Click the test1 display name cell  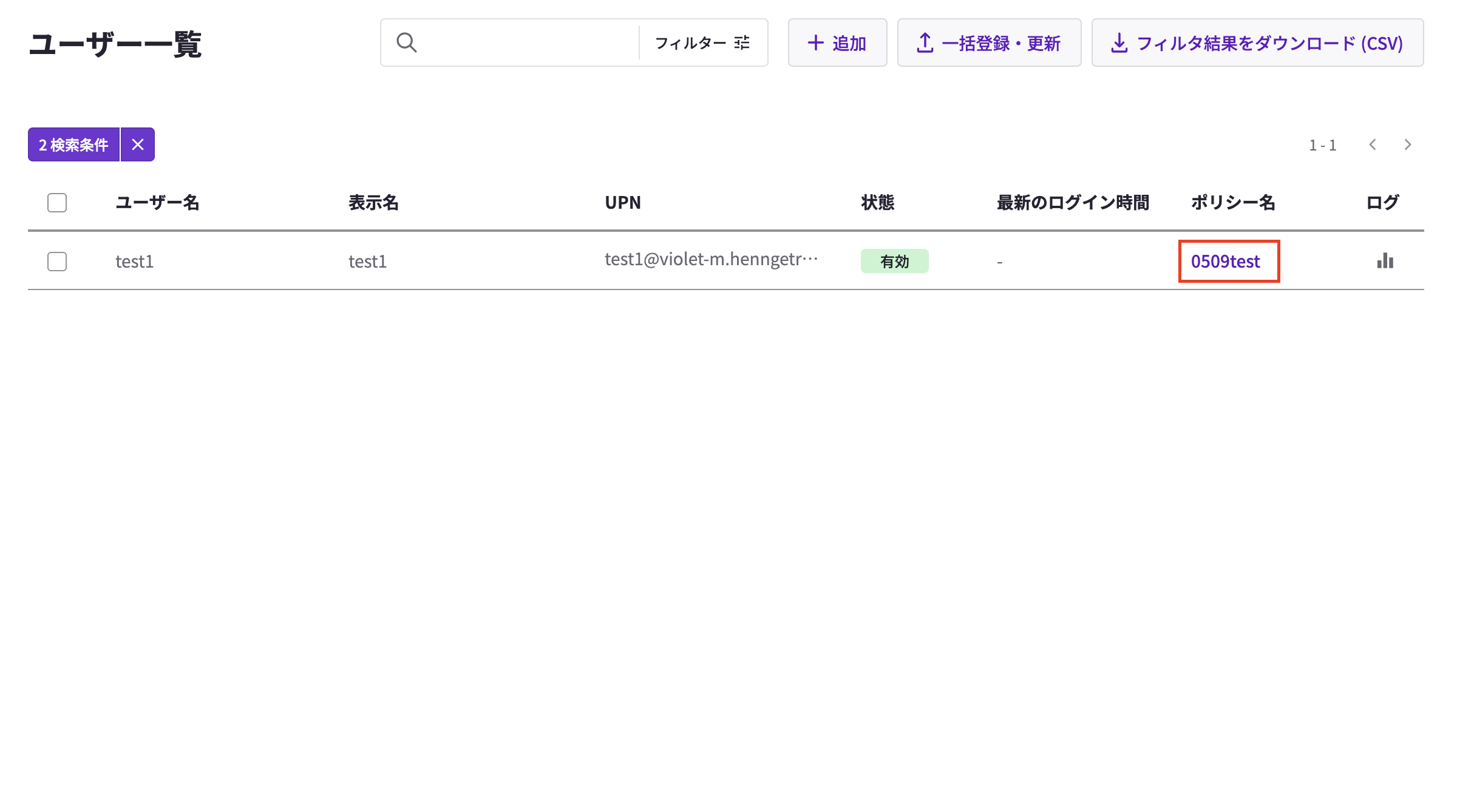367,262
